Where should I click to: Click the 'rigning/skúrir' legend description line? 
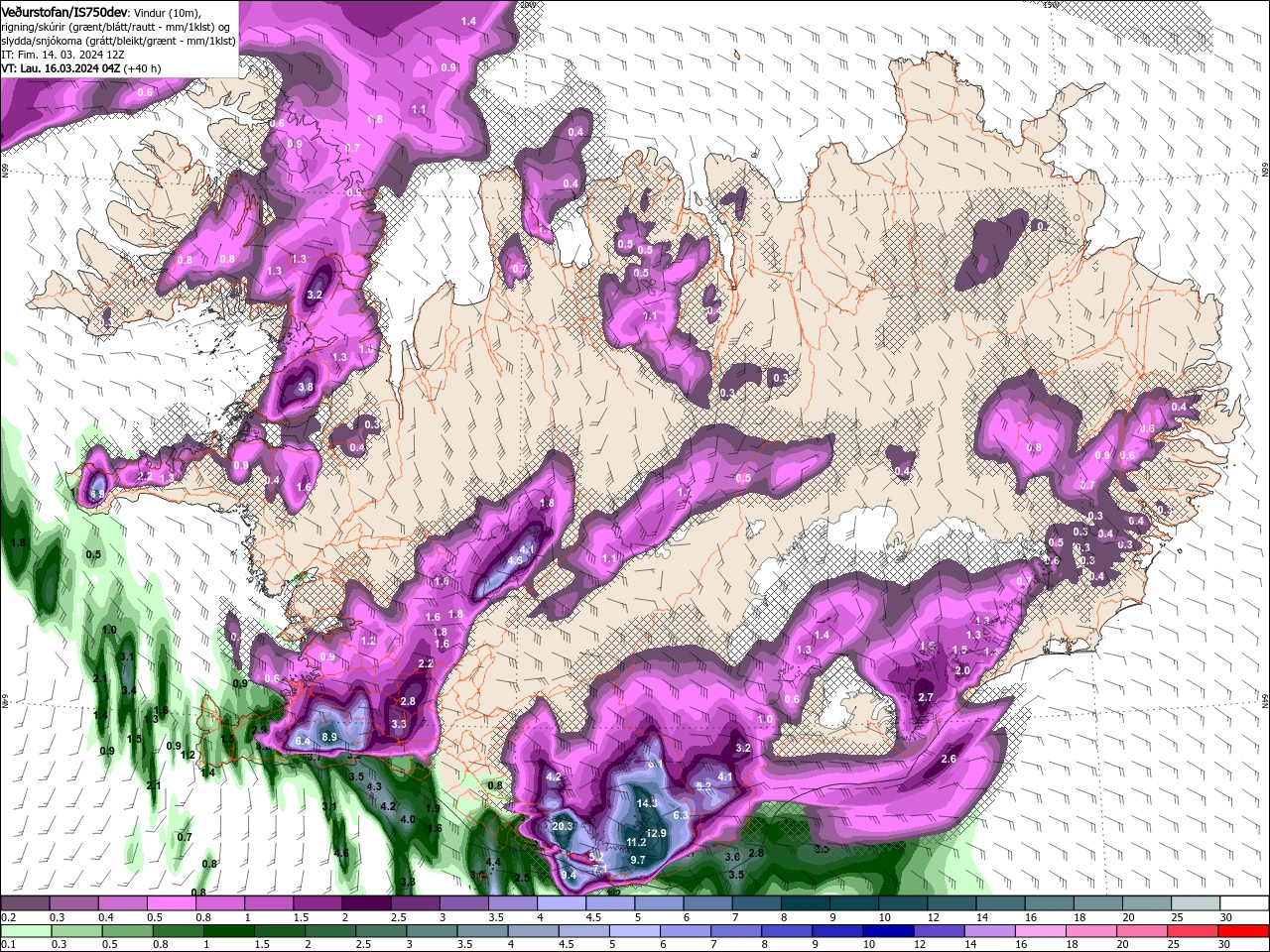point(115,27)
